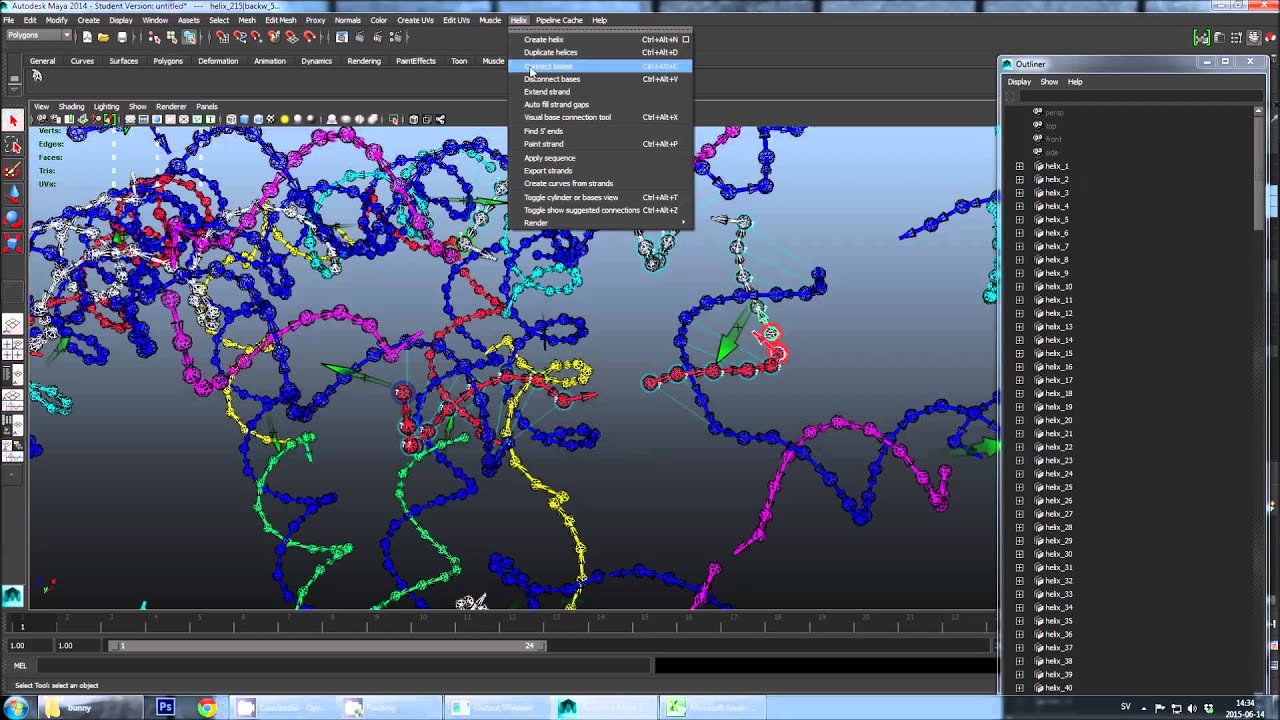Open Render view icon on status line
Viewport: 1280px width, 720px height.
pos(341,37)
